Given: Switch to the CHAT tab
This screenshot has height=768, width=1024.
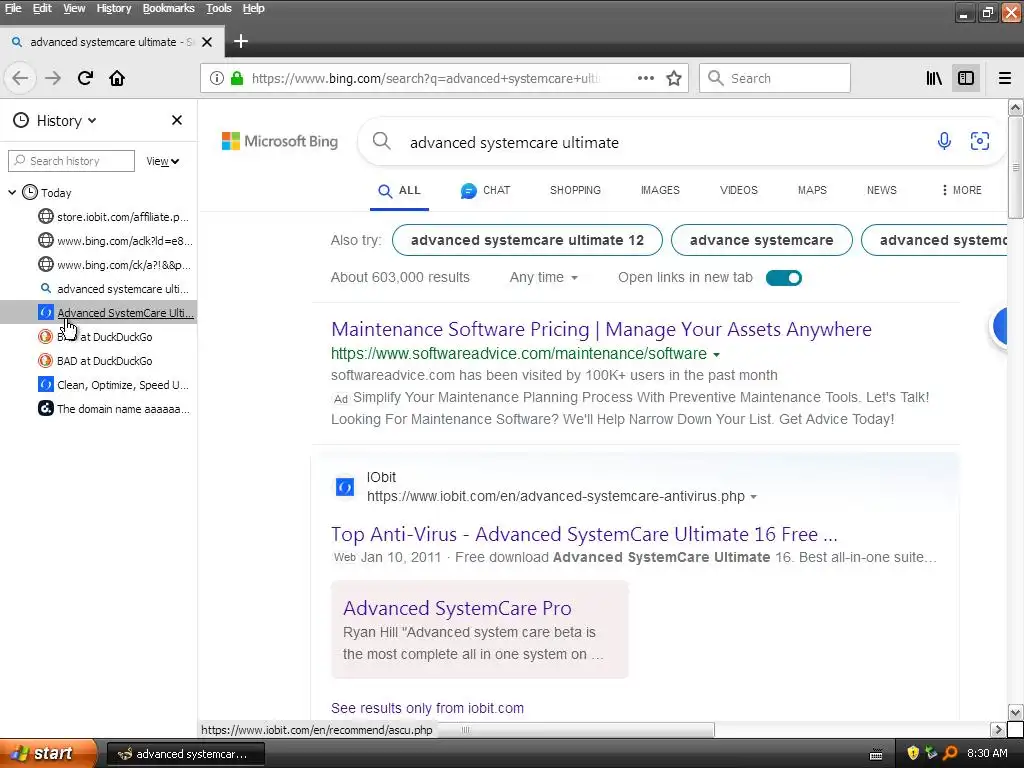Looking at the screenshot, I should pos(485,191).
